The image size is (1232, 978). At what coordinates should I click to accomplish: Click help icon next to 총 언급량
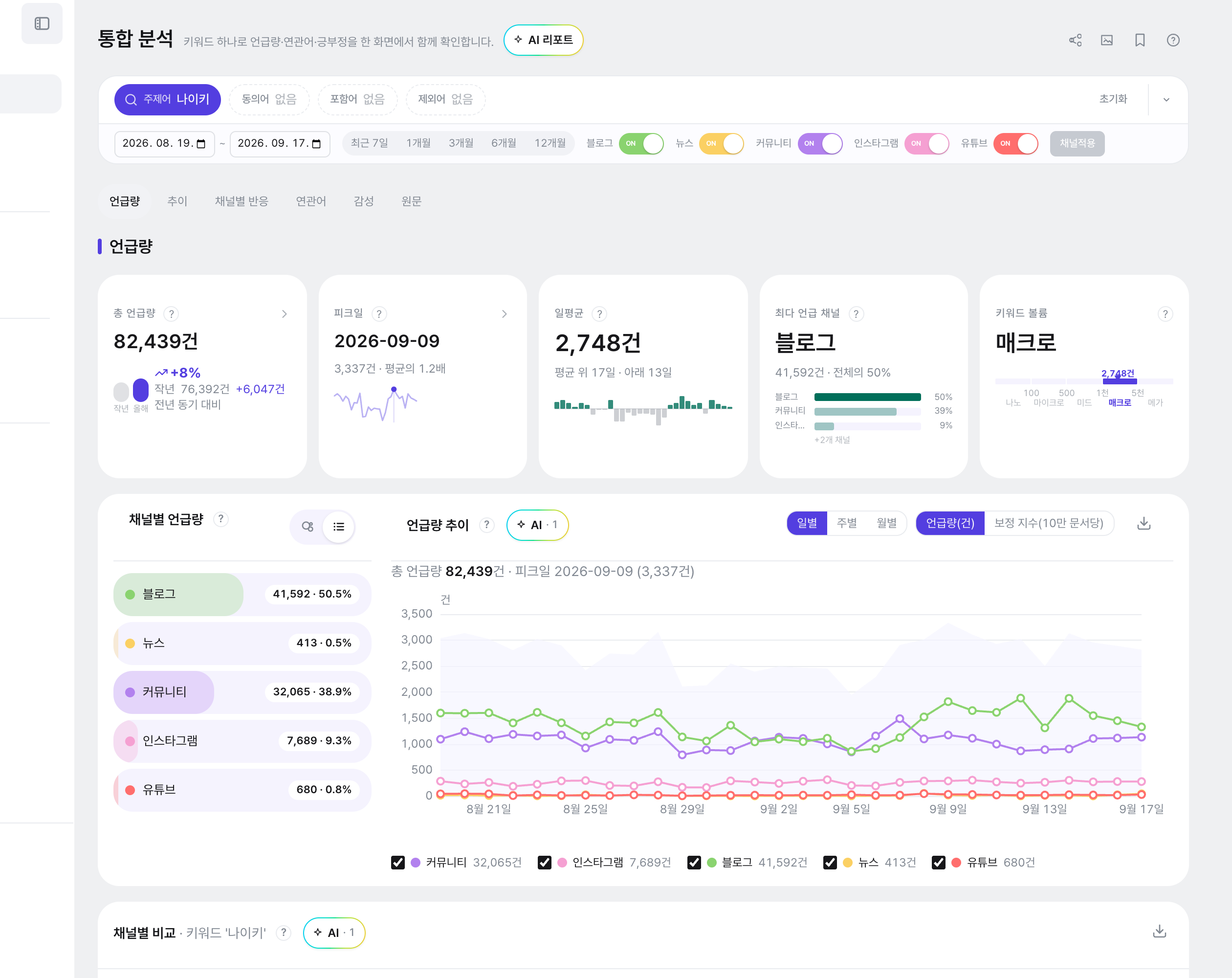click(171, 314)
